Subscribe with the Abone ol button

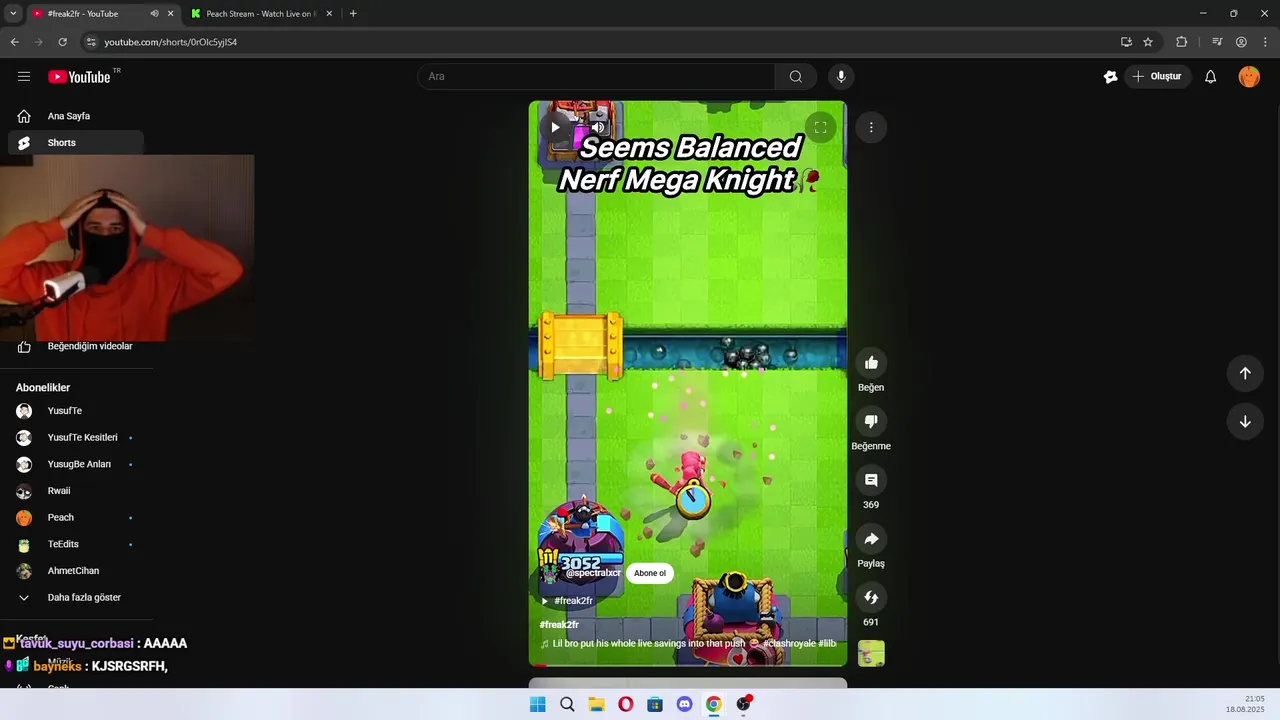pyautogui.click(x=650, y=573)
